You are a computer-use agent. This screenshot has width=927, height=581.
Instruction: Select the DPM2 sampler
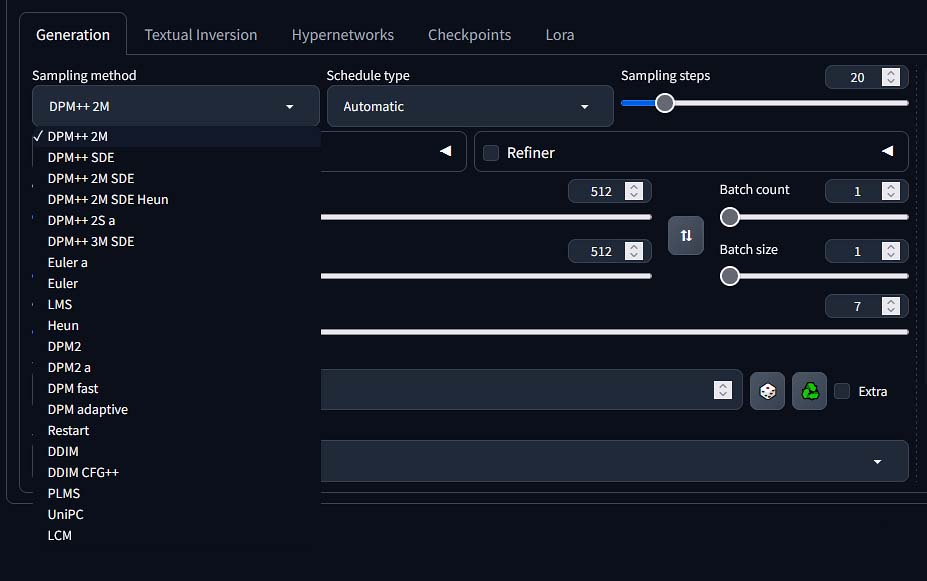[x=177, y=346]
